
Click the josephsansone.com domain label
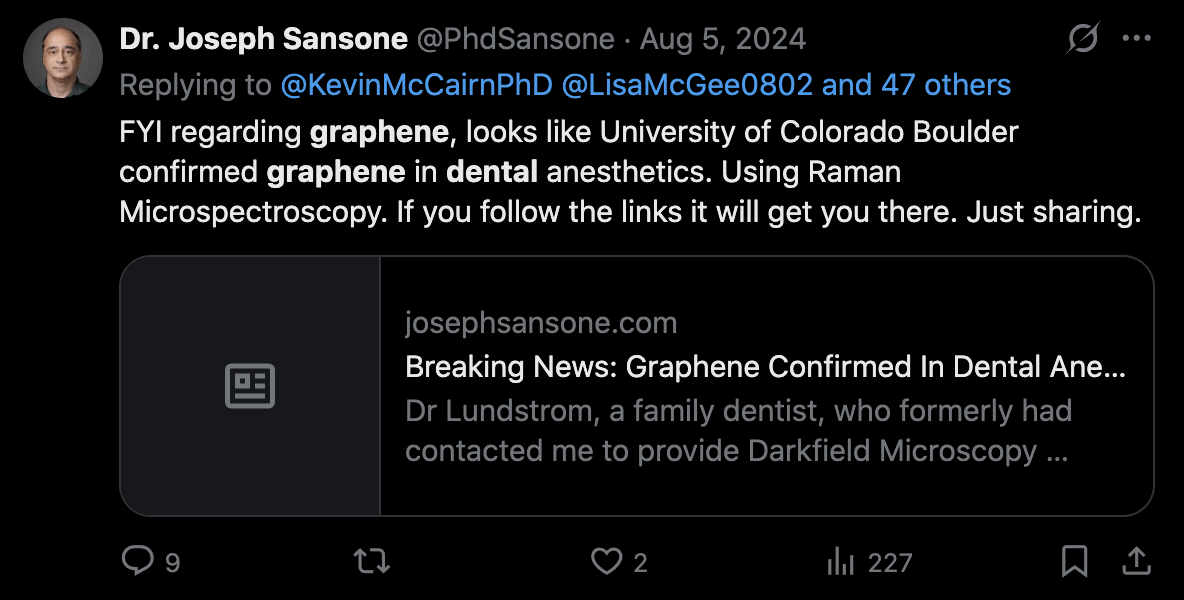(541, 323)
